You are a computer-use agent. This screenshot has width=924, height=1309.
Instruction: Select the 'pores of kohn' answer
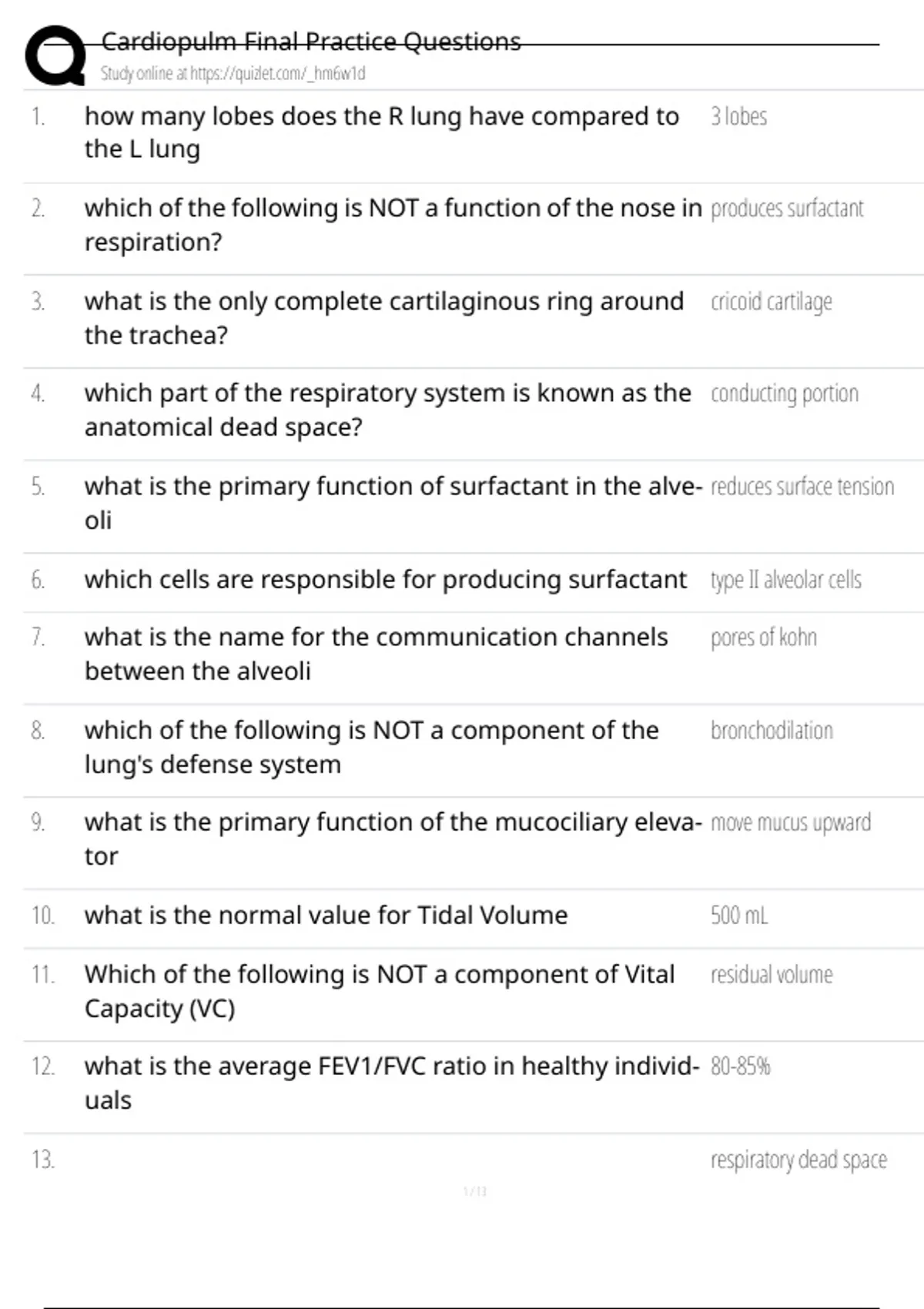763,638
